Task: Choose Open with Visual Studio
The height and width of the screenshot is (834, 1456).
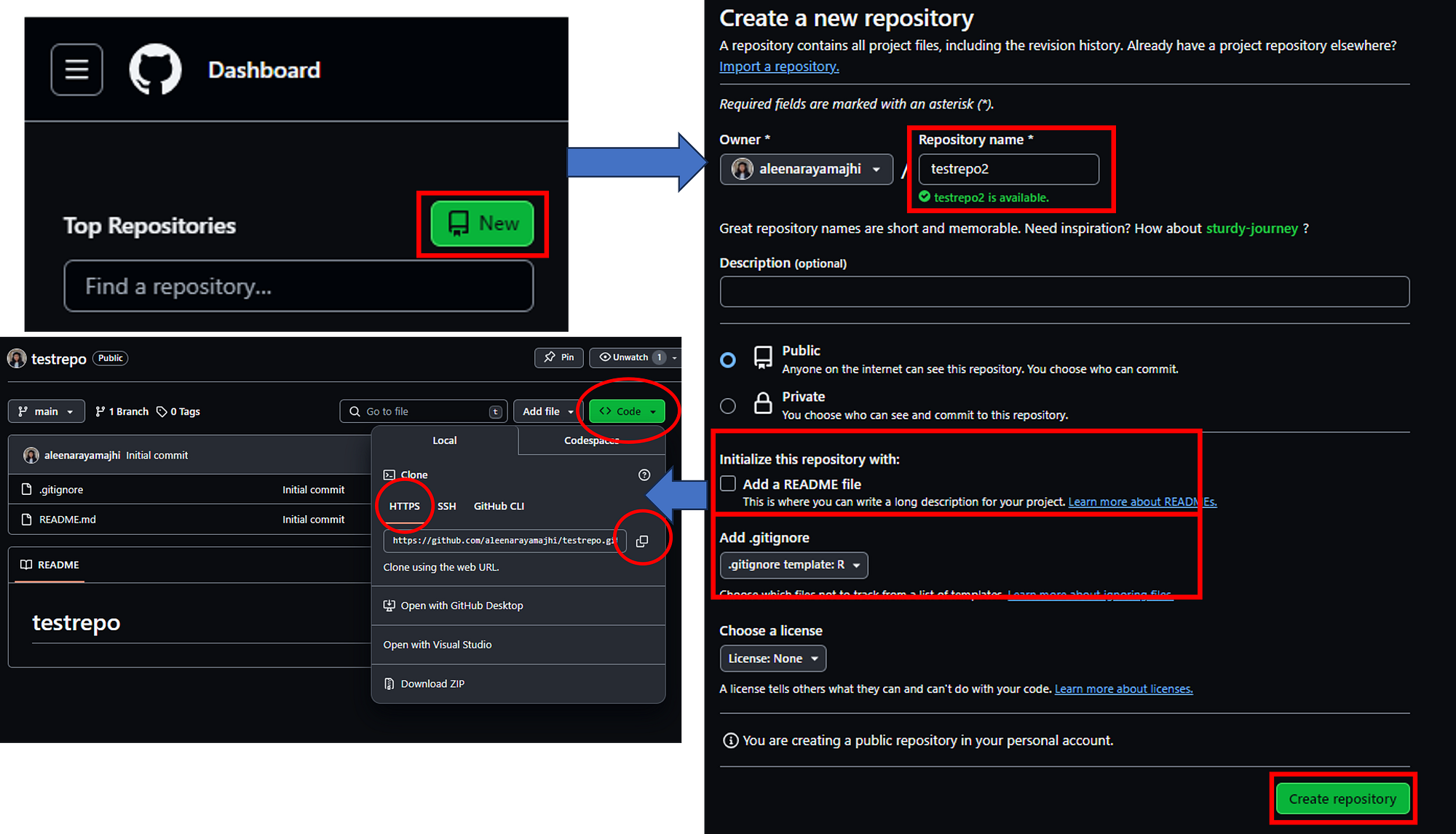Action: click(518, 645)
